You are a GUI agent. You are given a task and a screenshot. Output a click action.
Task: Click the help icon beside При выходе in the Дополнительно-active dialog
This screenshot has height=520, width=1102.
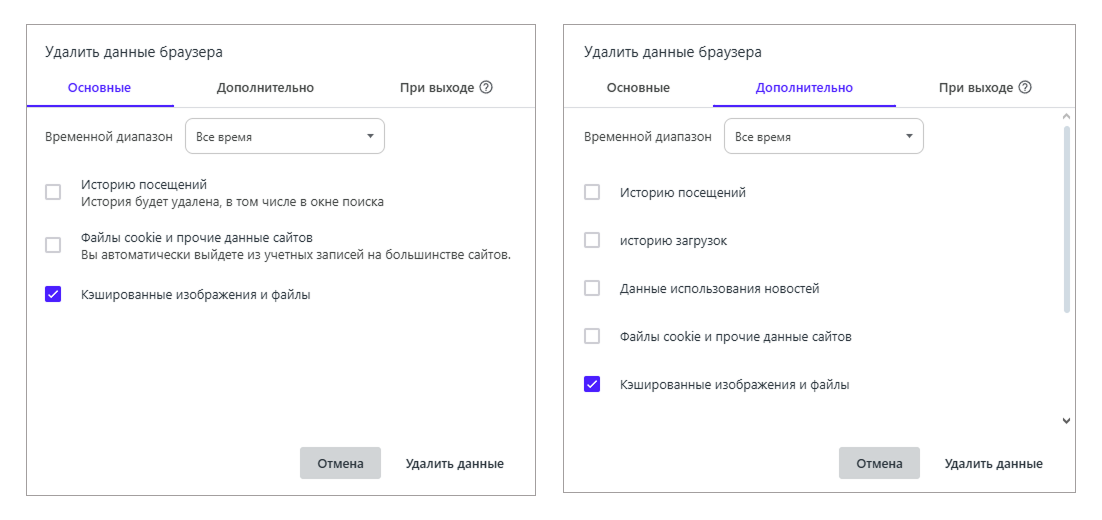pyautogui.click(x=1025, y=87)
